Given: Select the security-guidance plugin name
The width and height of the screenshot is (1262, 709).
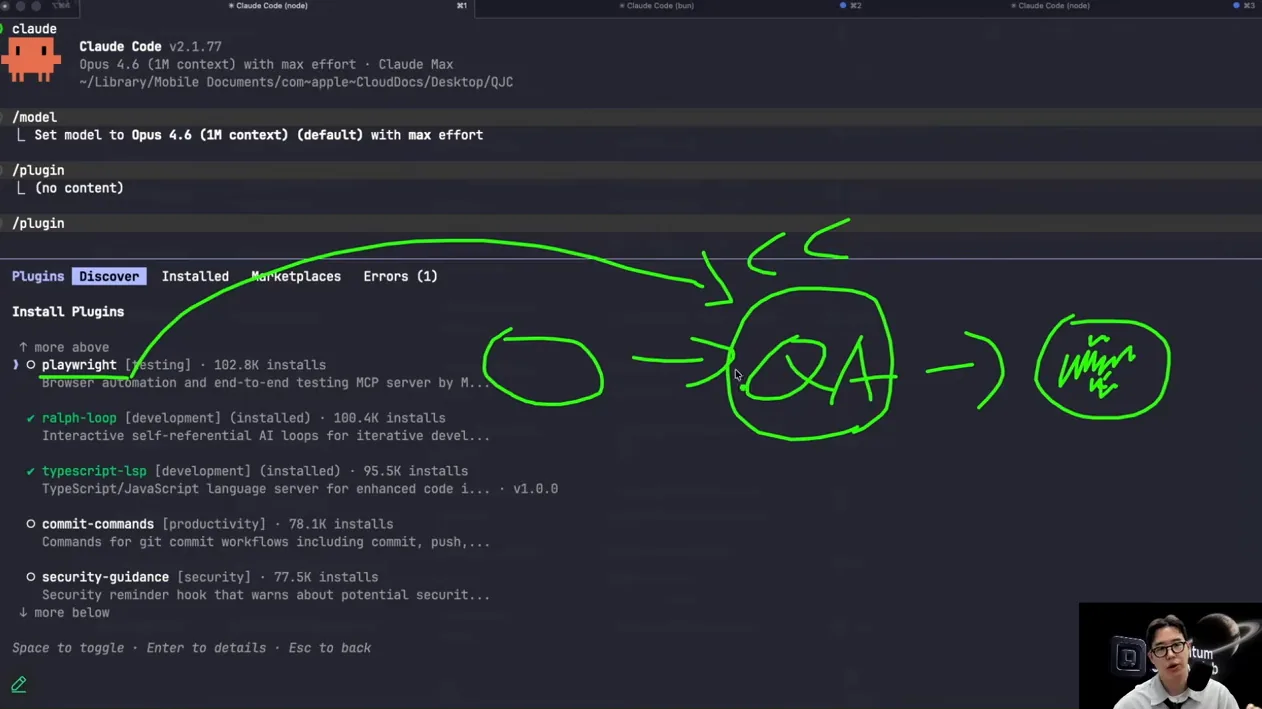Looking at the screenshot, I should click(x=105, y=577).
